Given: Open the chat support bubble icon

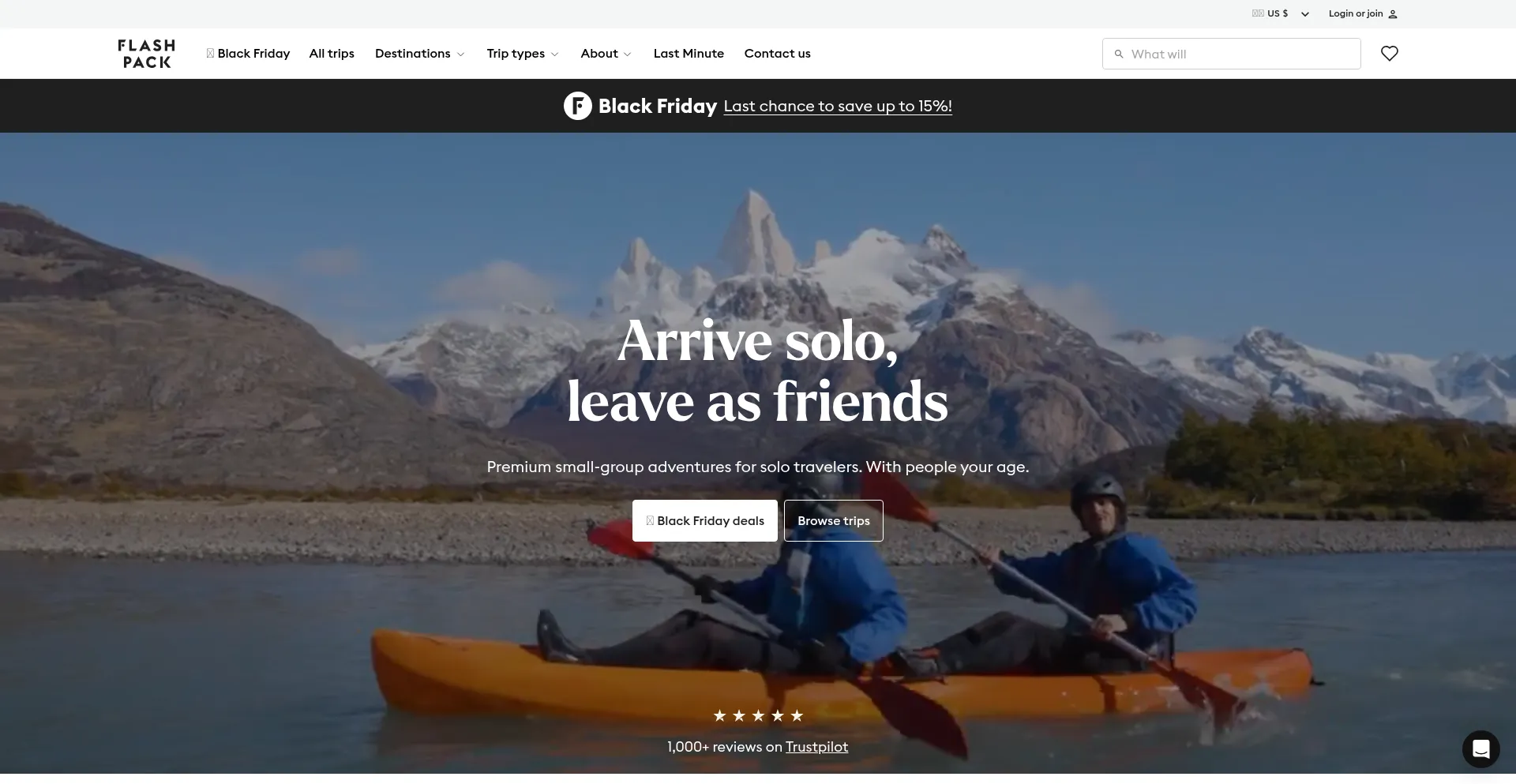Looking at the screenshot, I should click(1480, 748).
